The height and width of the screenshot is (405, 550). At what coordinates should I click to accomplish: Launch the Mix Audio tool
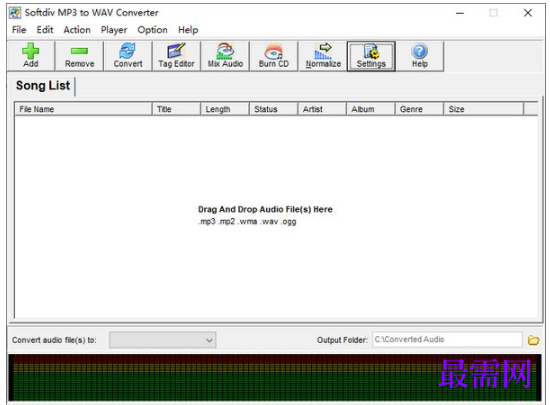225,56
